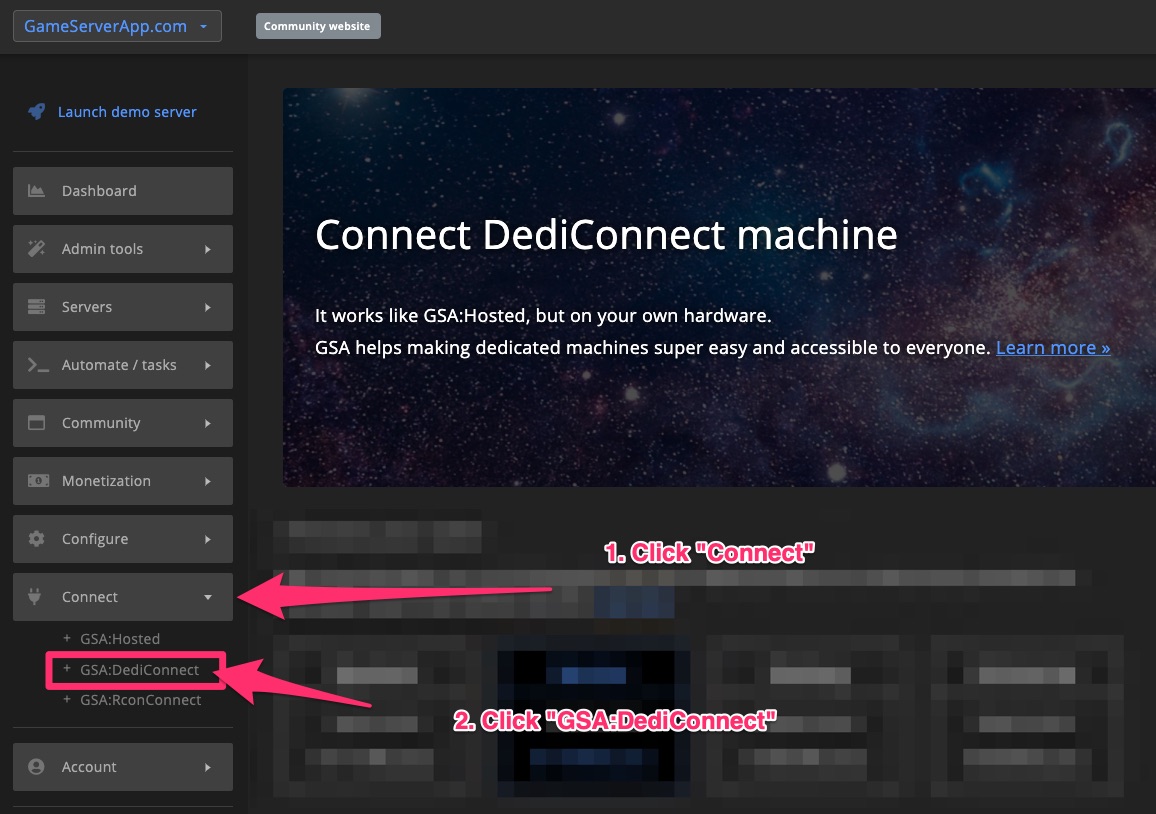1156x814 pixels.
Task: Click the Community website button
Action: 318,26
